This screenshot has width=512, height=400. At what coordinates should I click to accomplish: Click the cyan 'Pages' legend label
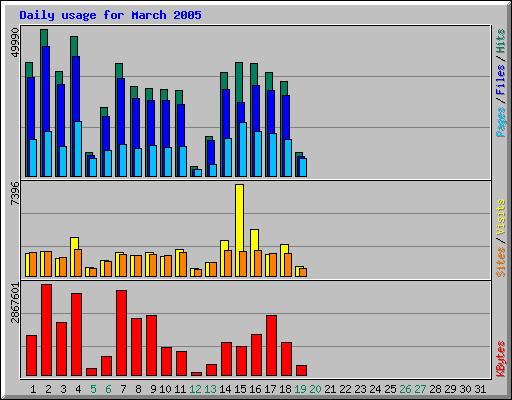pos(500,122)
